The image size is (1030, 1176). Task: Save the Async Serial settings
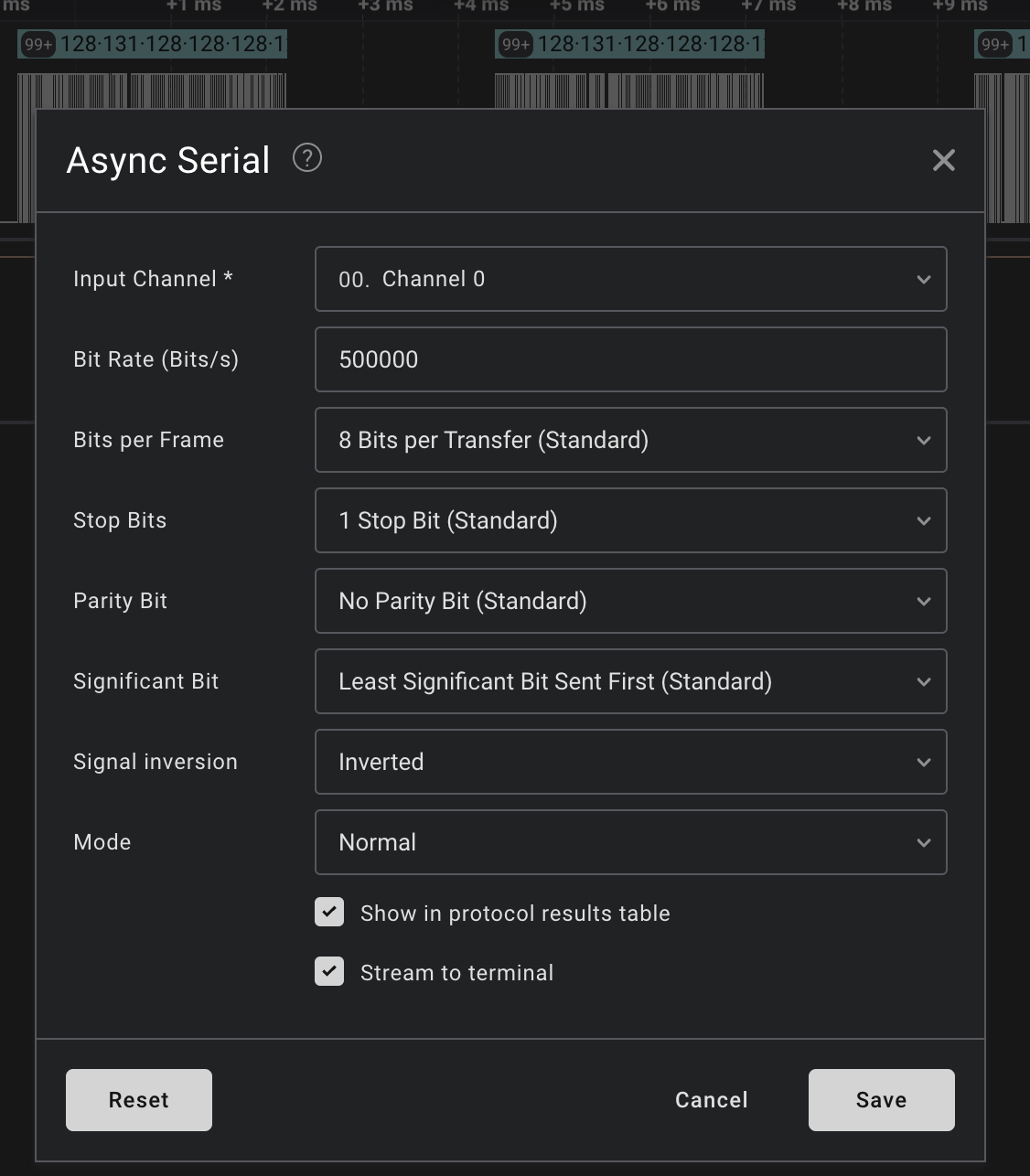[x=881, y=1100]
